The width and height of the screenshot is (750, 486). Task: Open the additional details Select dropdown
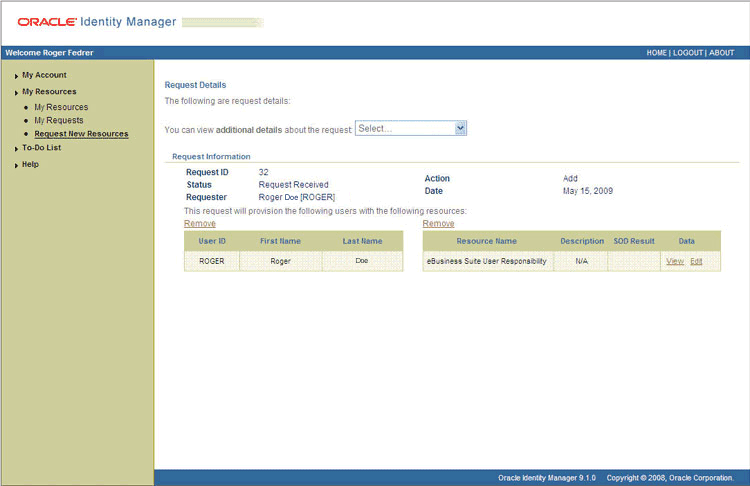pyautogui.click(x=411, y=128)
